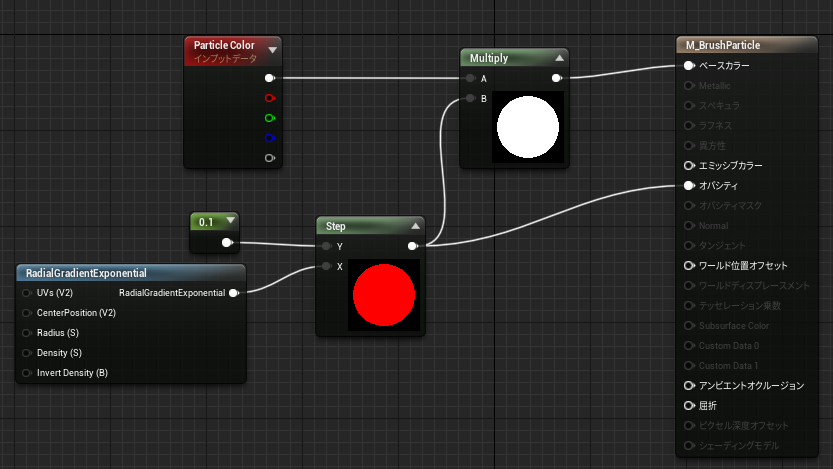This screenshot has height=469, width=833.
Task: Click the Step red circle preview
Action: [x=384, y=295]
